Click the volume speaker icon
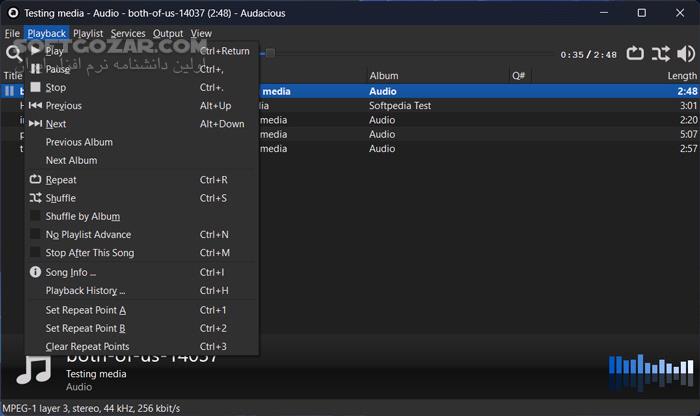 click(x=685, y=54)
